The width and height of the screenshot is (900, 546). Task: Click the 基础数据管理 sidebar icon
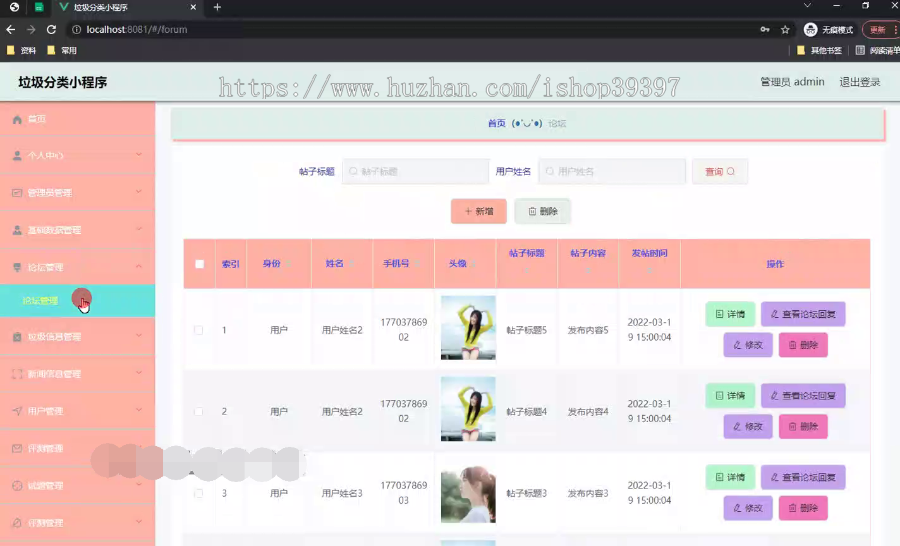pyautogui.click(x=17, y=230)
